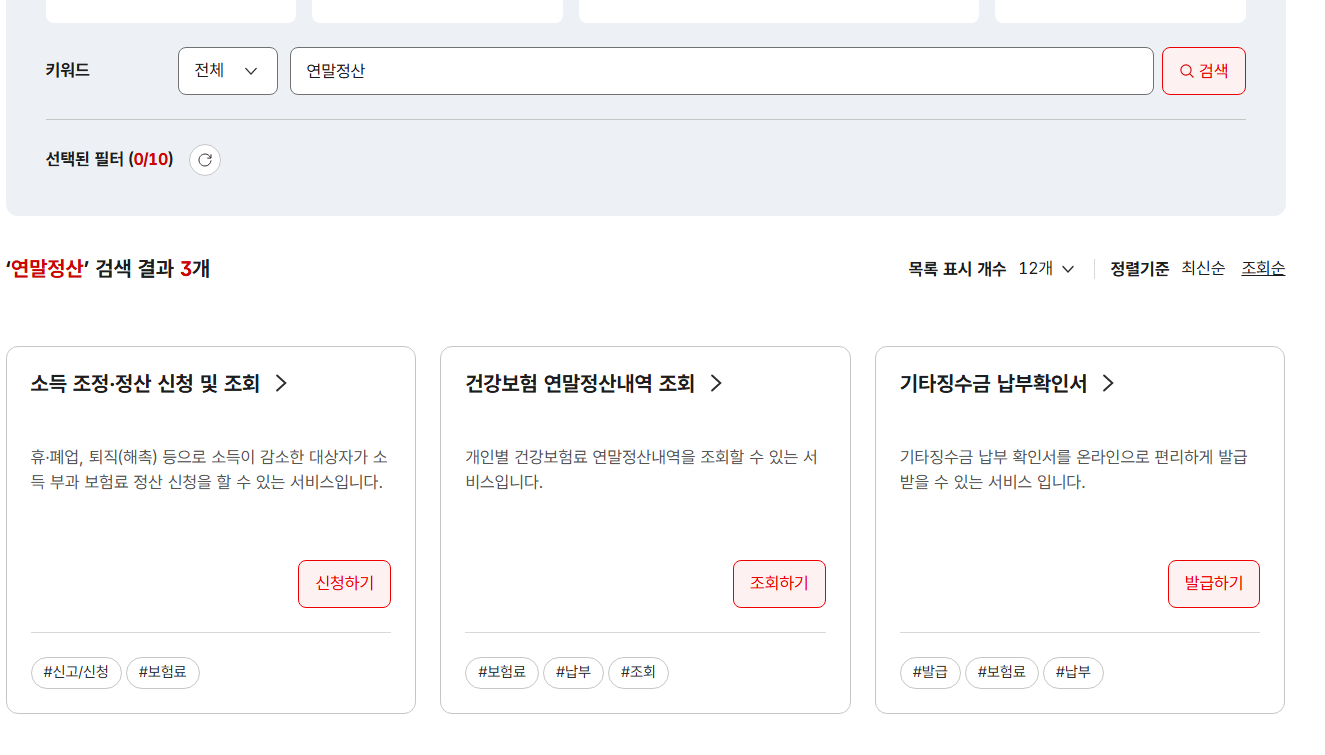Click the keyword search box containing 연말정산
This screenshot has height=755, width=1325.
click(x=721, y=70)
